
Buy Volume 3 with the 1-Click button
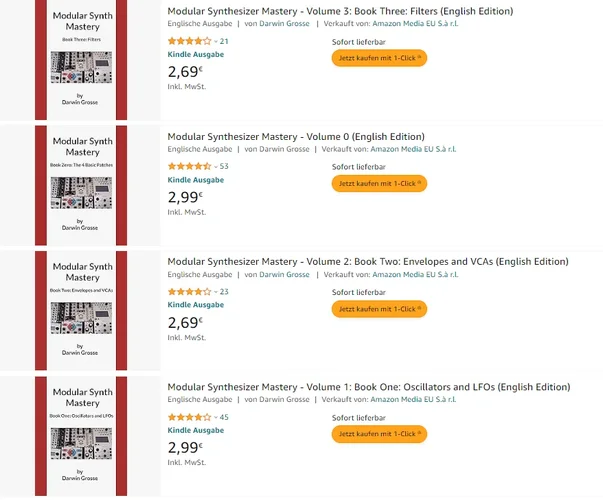click(x=379, y=58)
